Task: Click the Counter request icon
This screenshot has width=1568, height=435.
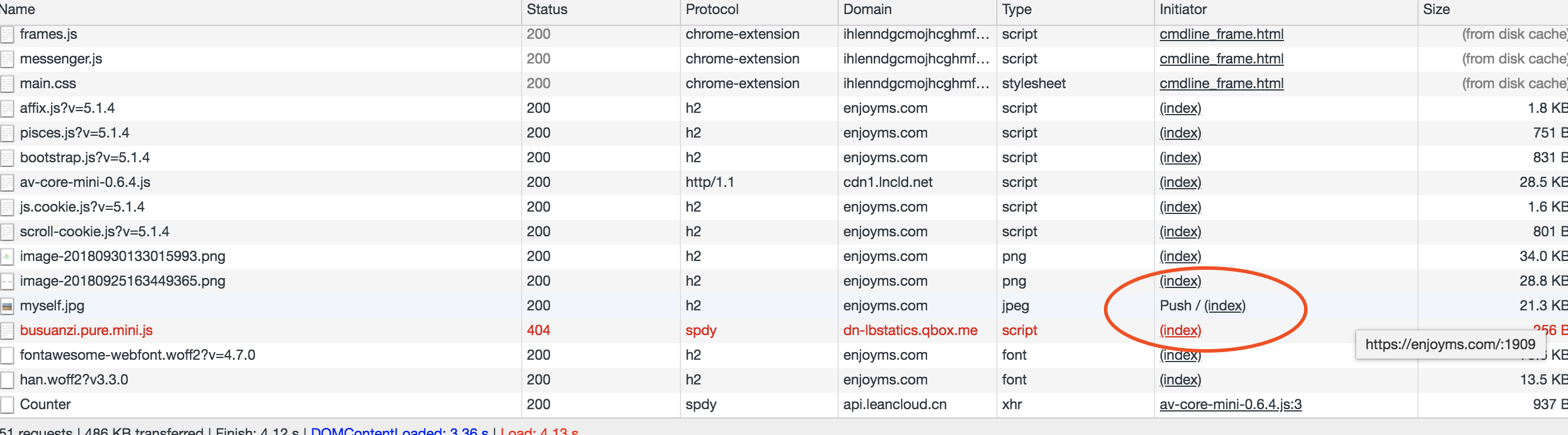Action: 7,404
